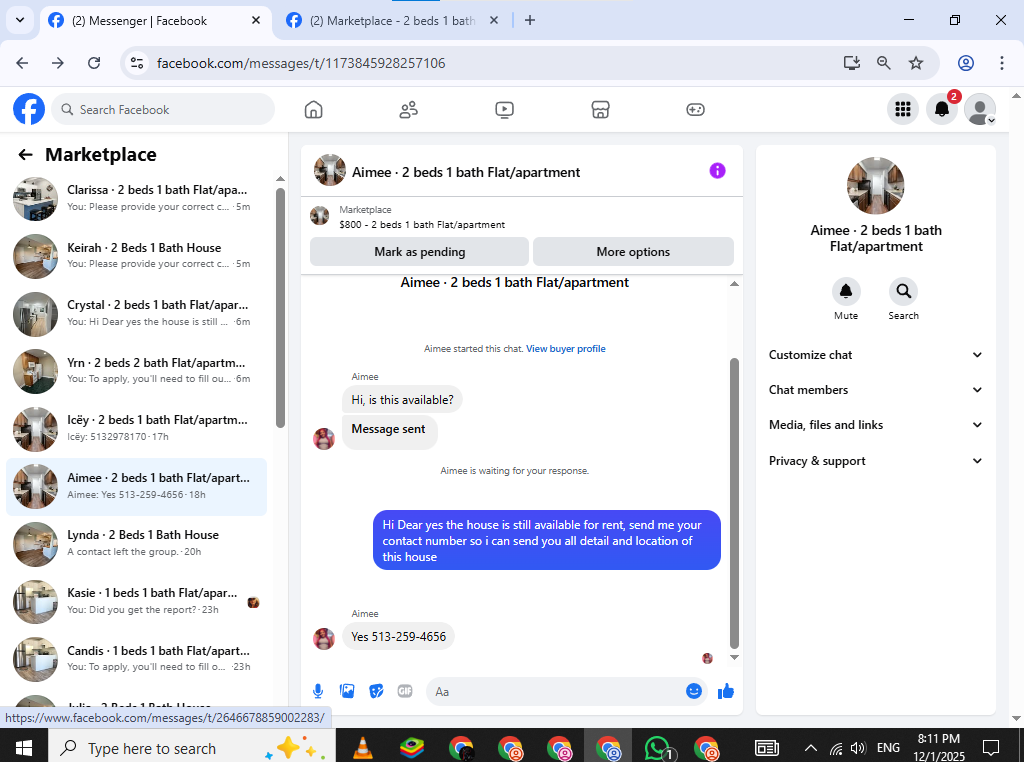
Task: Click Aimee's listing photo in right panel
Action: tap(876, 185)
